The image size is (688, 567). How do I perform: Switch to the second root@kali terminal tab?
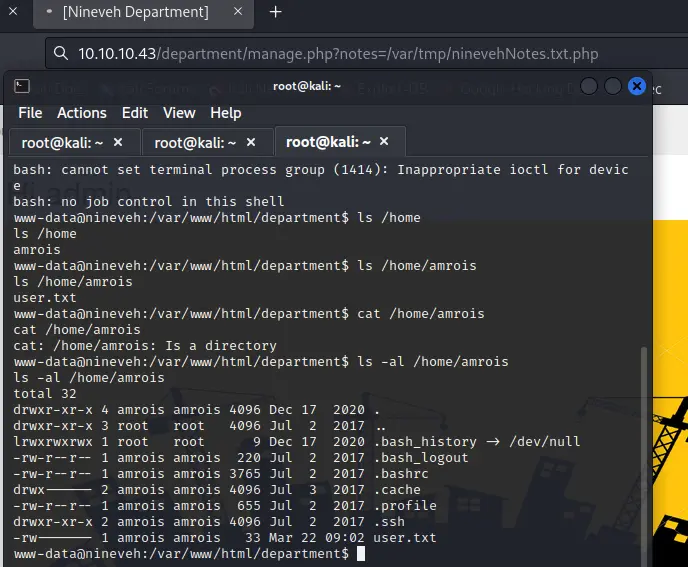[x=208, y=142]
